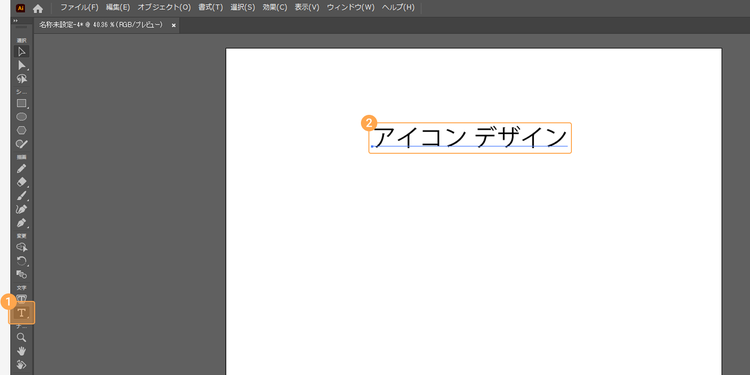The image size is (750, 375).
Task: Select the lasso-with-arrow selection tool
Action: [22, 78]
